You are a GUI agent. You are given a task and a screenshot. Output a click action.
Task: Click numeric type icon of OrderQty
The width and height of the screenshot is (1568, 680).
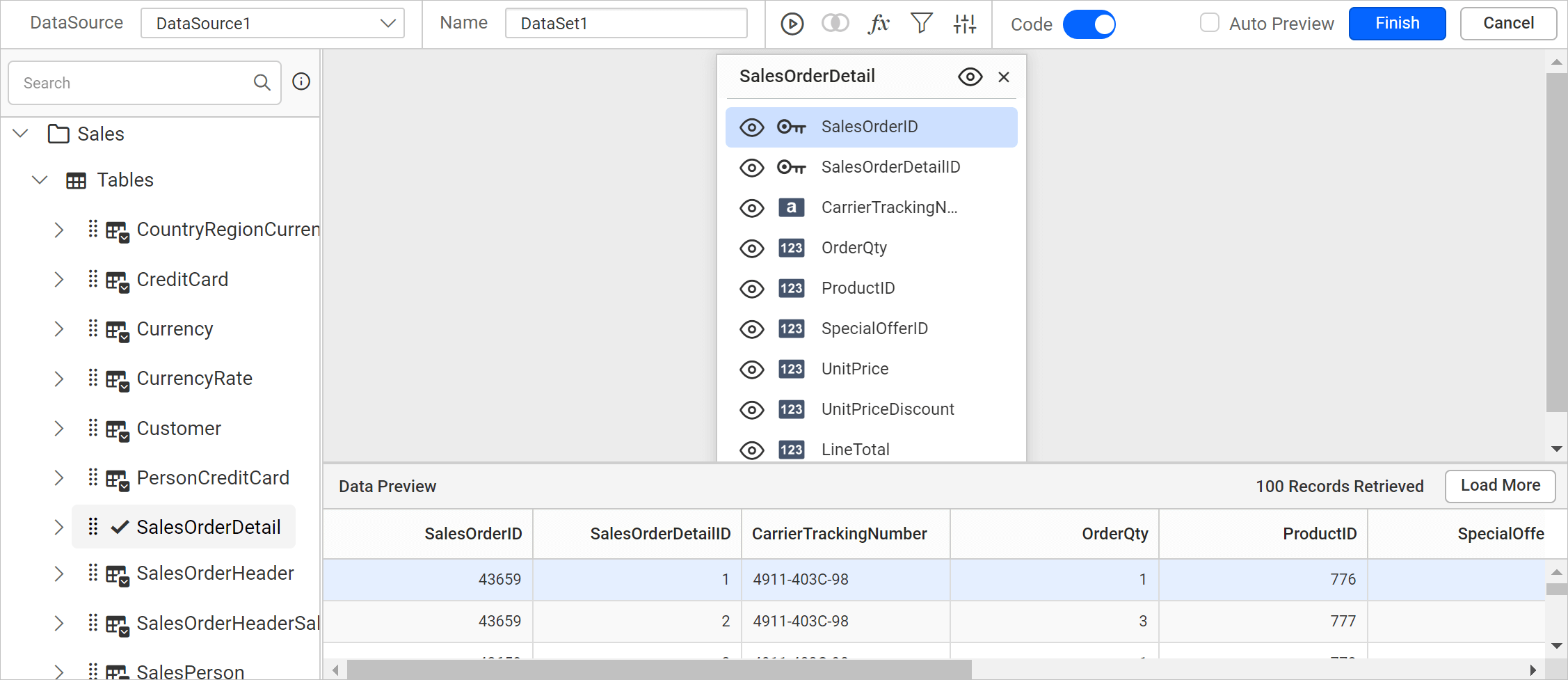(x=792, y=248)
